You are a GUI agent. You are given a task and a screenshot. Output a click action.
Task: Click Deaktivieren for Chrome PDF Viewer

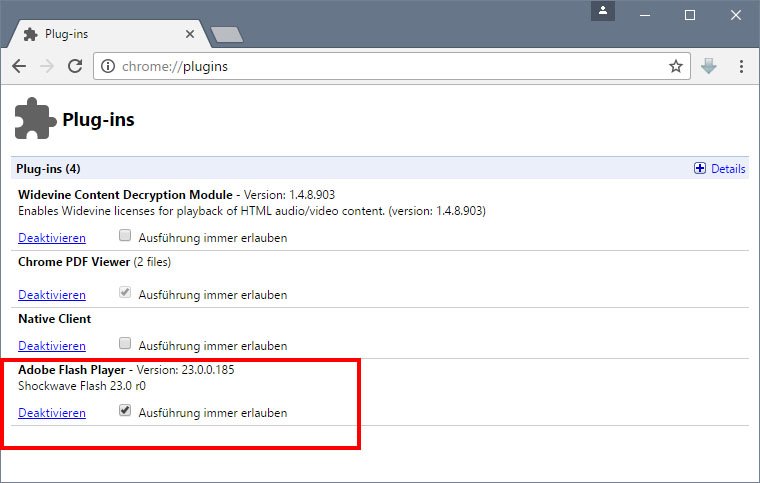[52, 295]
